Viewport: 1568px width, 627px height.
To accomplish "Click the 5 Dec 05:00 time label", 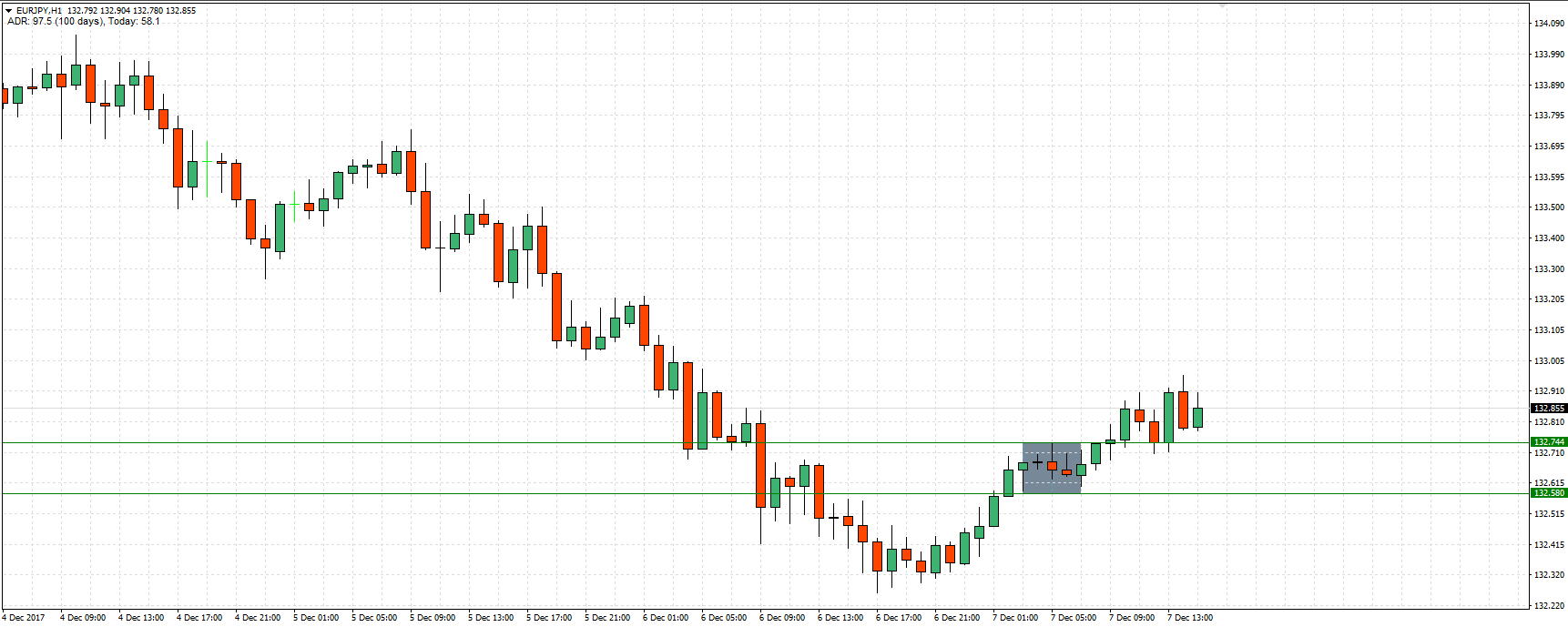I will (x=374, y=618).
